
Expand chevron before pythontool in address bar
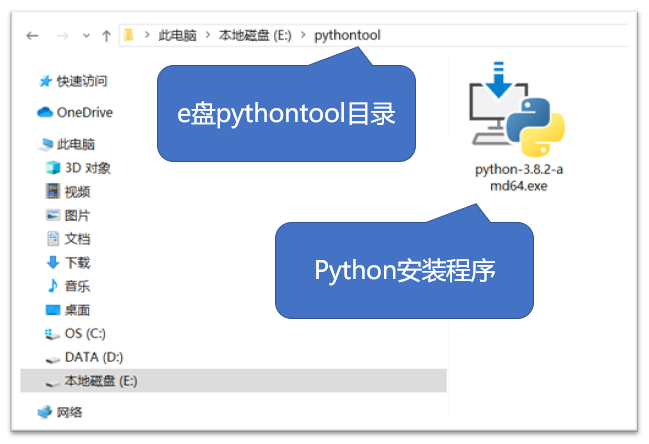click(x=303, y=35)
